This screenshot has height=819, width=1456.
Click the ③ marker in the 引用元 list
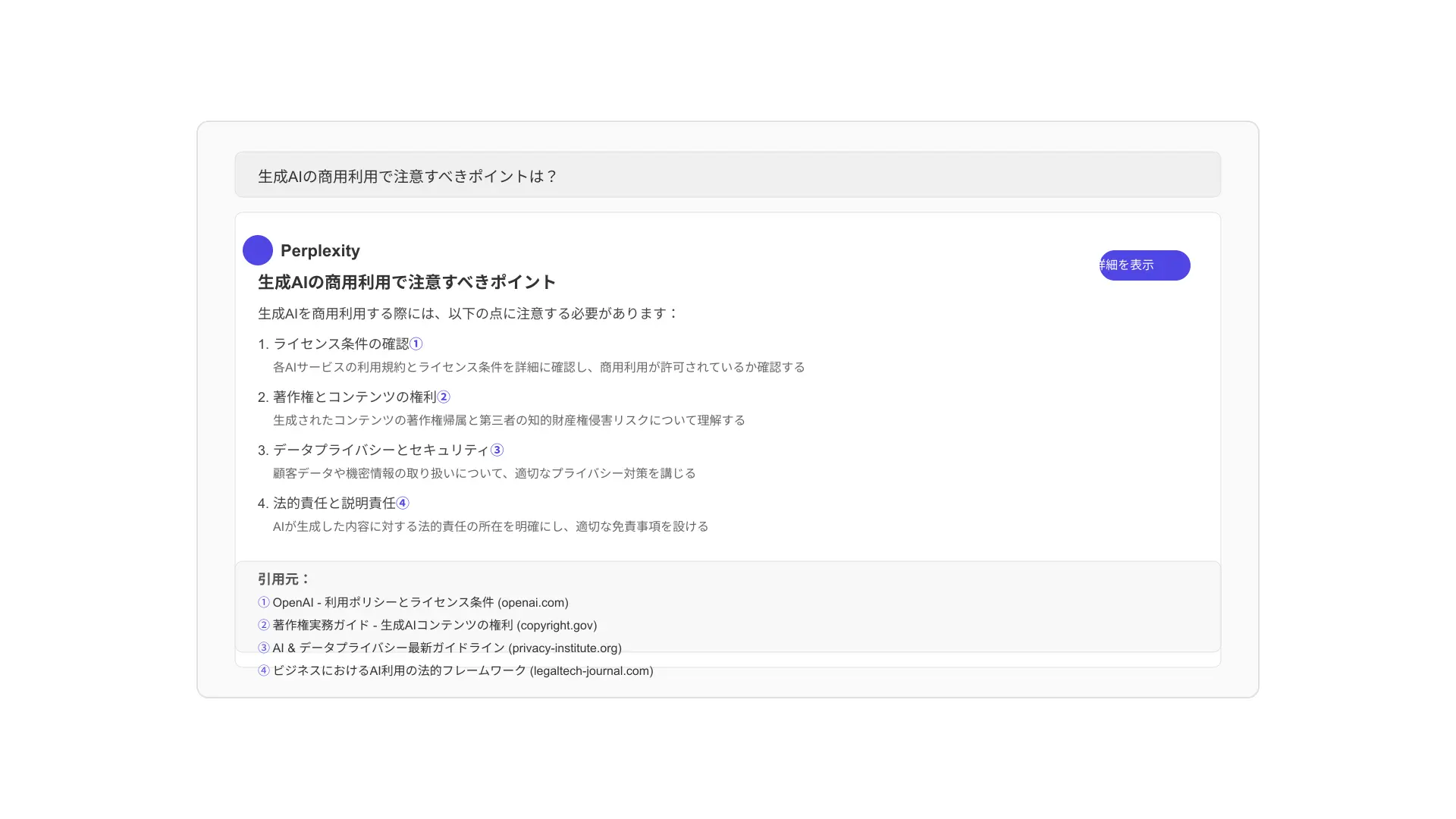[264, 648]
